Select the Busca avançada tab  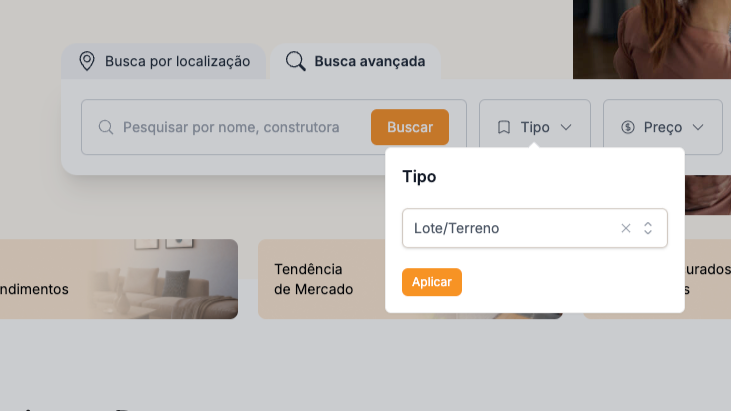click(356, 61)
